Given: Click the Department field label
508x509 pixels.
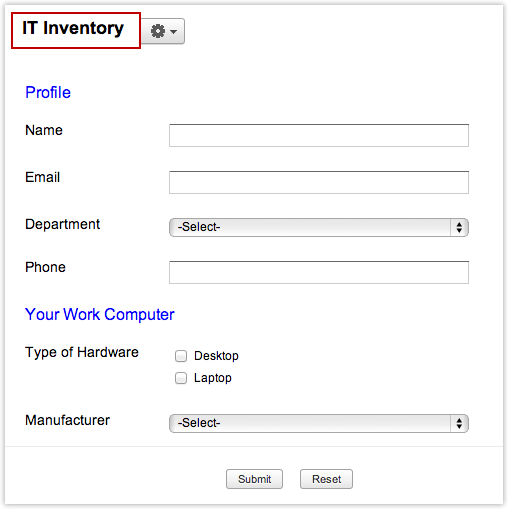Looking at the screenshot, I should pos(62,224).
